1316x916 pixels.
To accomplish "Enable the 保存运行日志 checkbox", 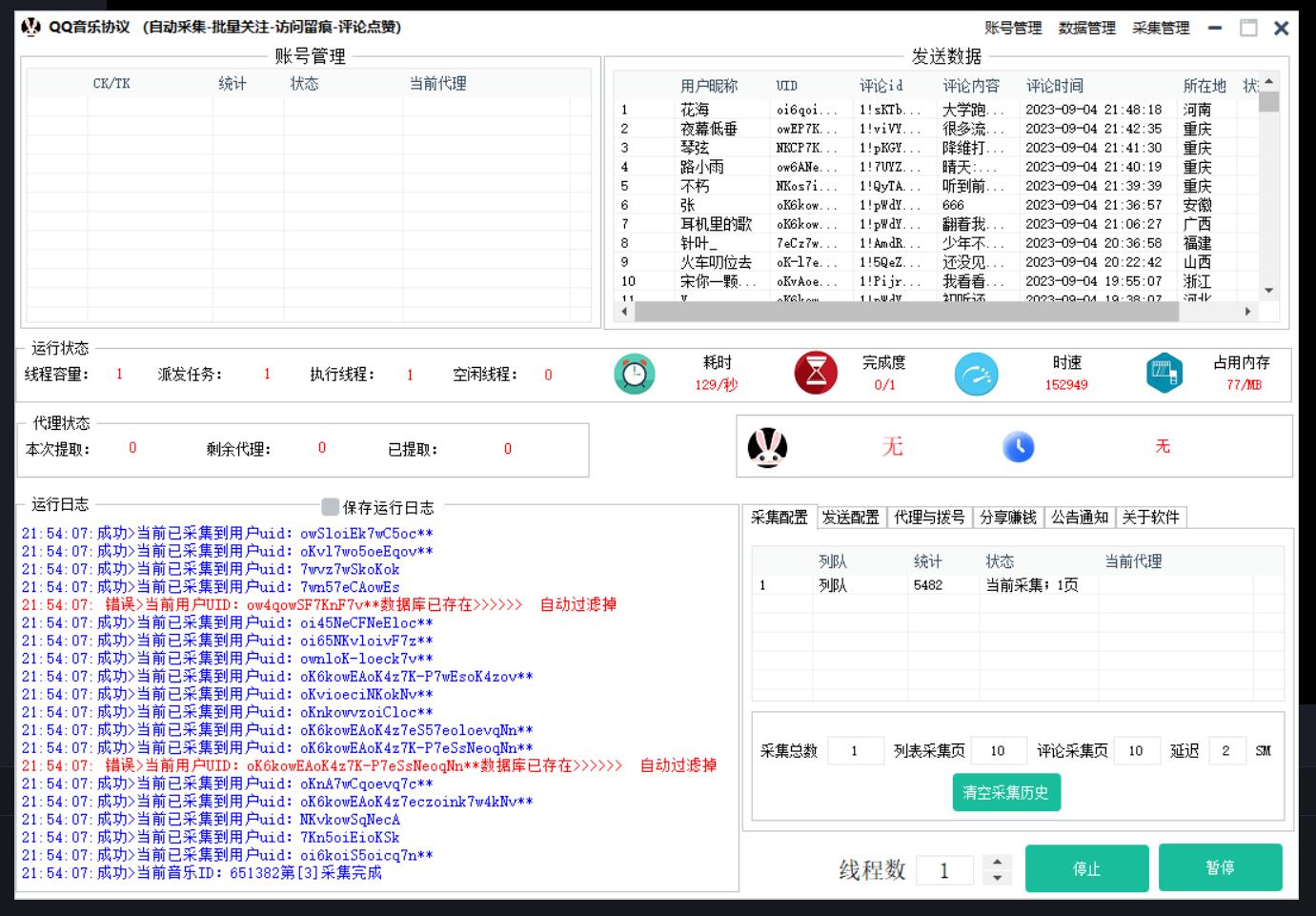I will (x=330, y=507).
